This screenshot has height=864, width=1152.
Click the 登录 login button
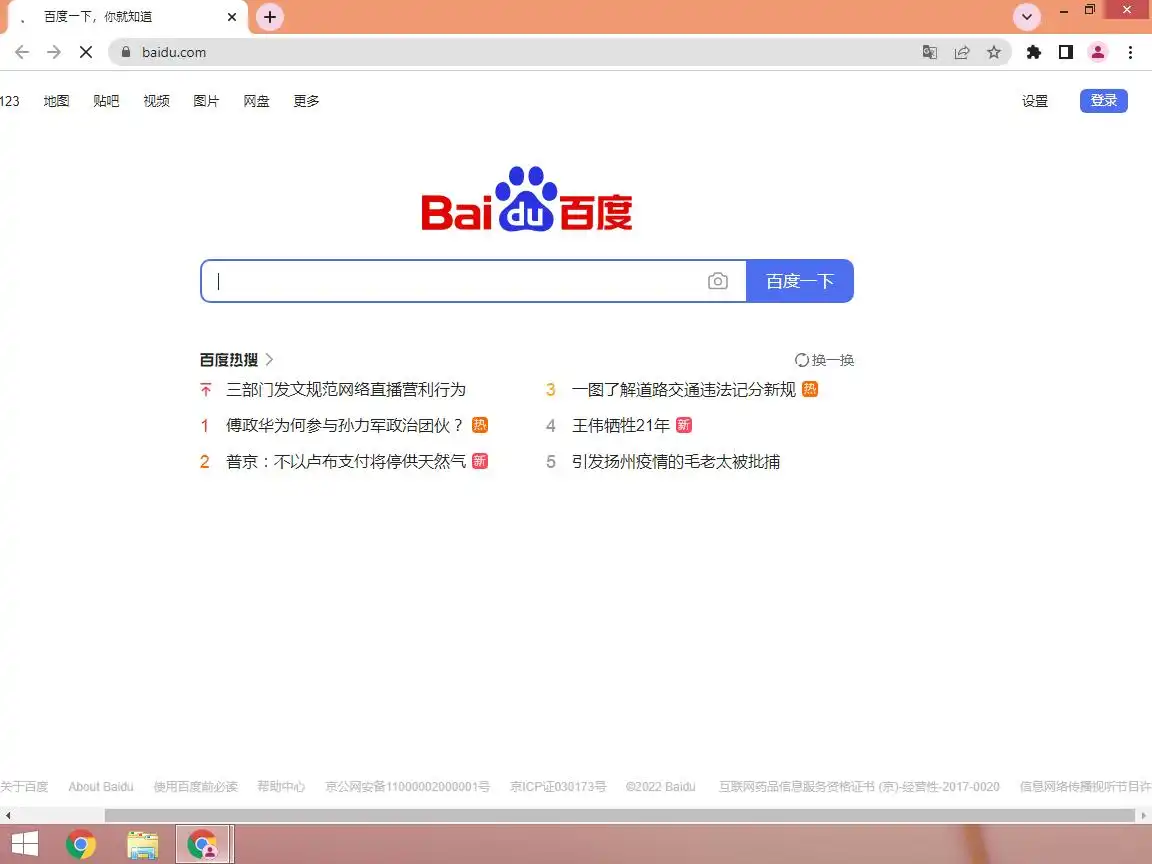pos(1104,101)
